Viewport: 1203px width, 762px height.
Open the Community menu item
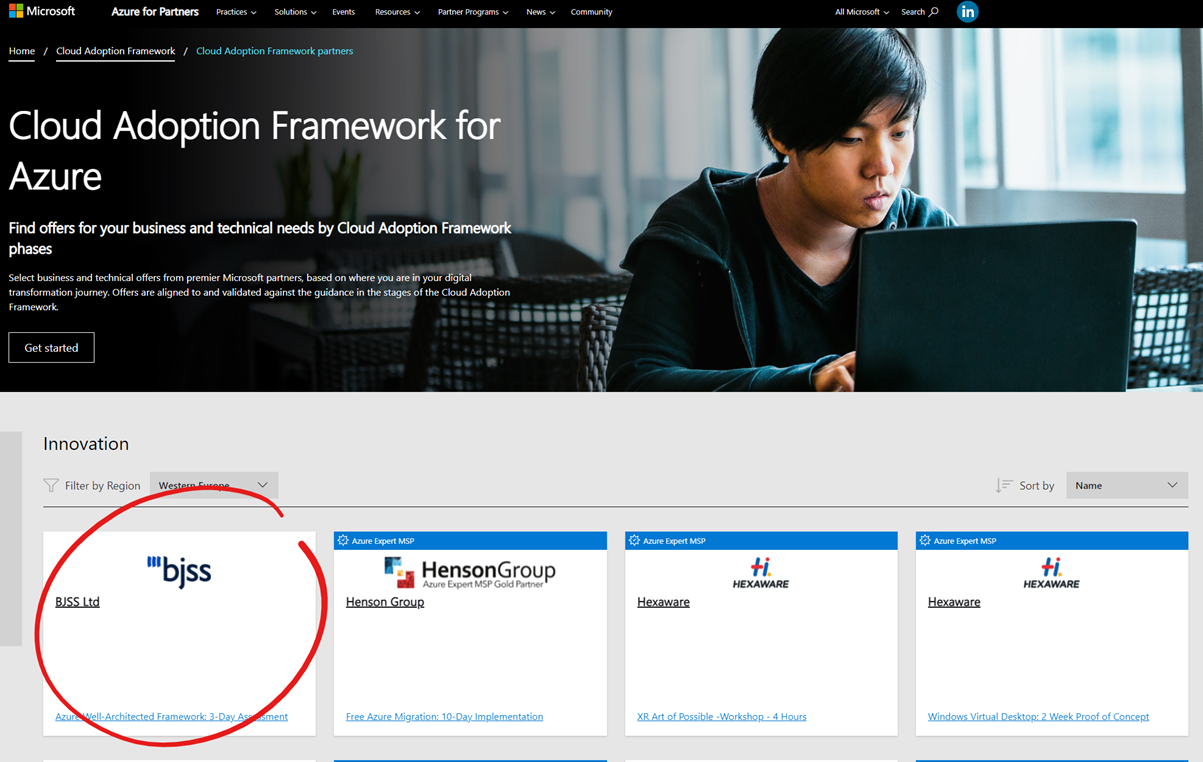click(591, 12)
